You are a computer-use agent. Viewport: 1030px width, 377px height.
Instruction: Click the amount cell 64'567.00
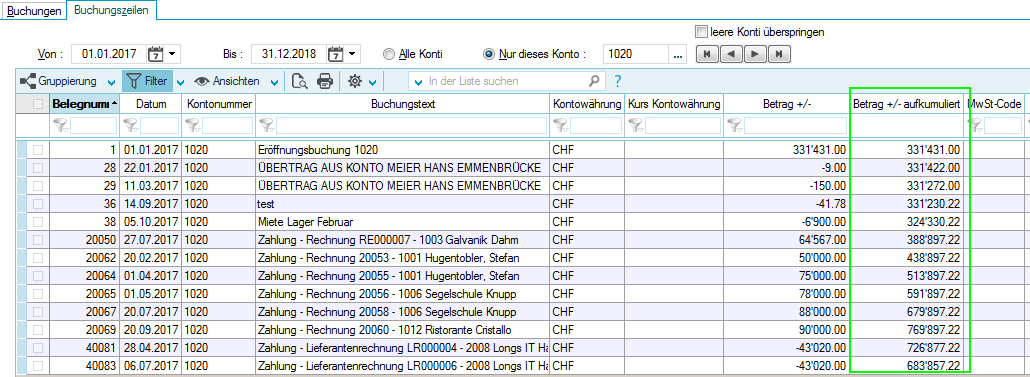tap(787, 239)
